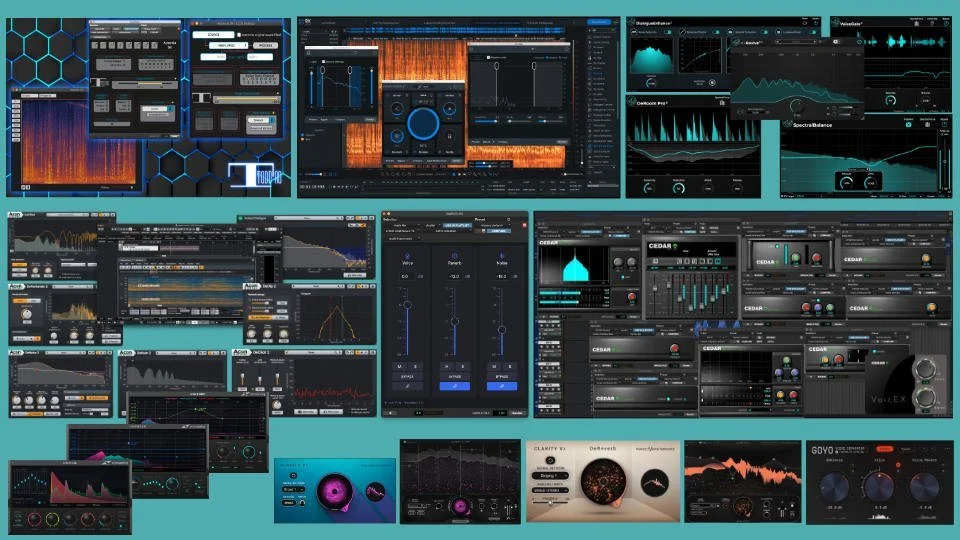Viewport: 960px width, 540px height.
Task: Click the VoiceGate power icon
Action: pos(947,23)
